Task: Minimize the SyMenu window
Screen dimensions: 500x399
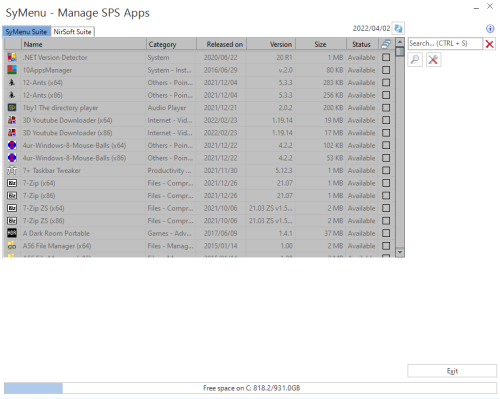Action: coord(476,7)
